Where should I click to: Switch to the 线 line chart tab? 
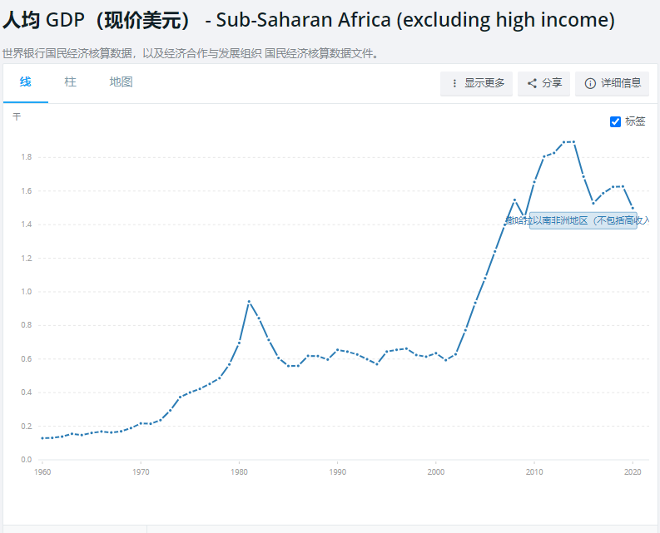click(26, 82)
